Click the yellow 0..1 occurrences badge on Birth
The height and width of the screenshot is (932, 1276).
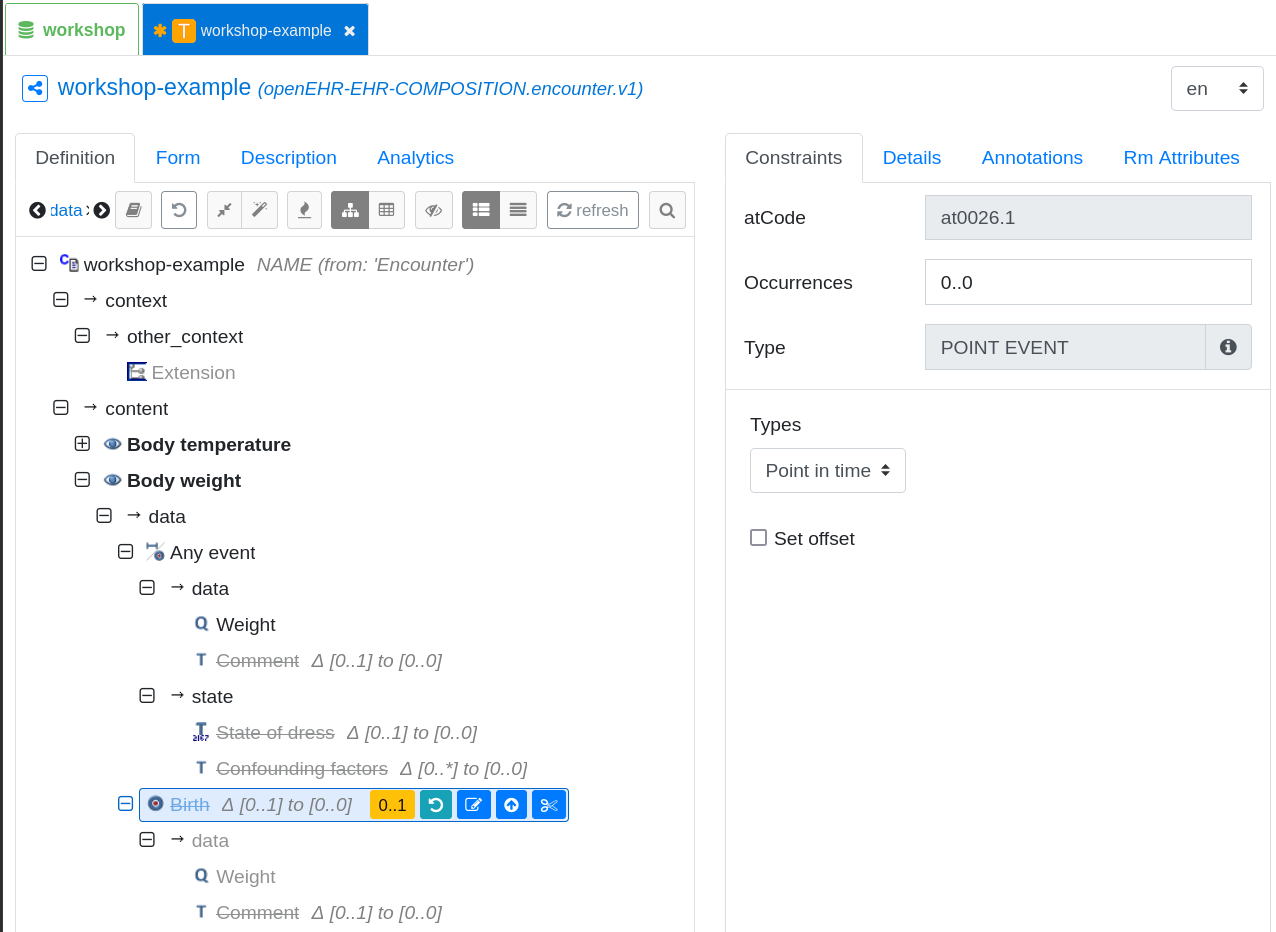(x=392, y=804)
